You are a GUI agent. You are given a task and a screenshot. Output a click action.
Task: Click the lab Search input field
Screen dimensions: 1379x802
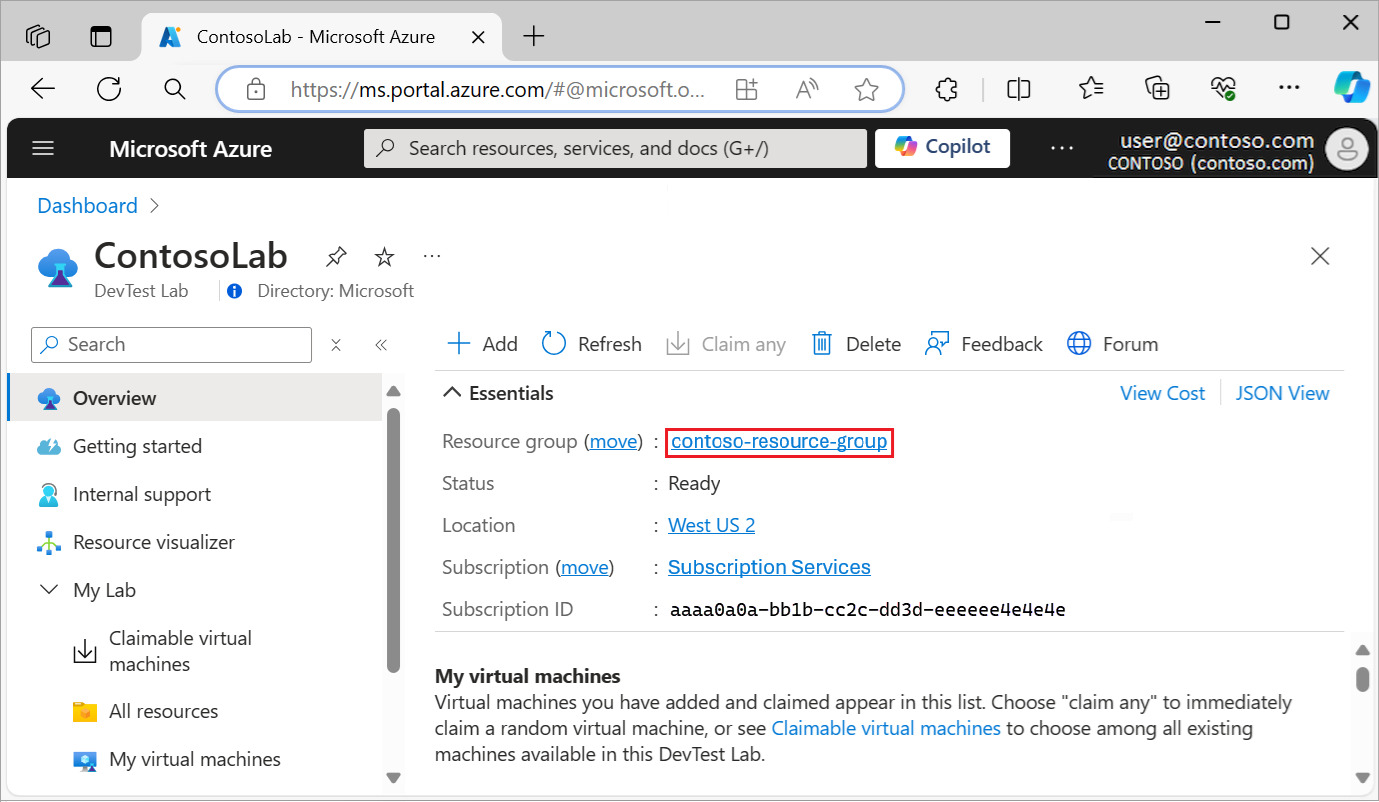point(170,344)
